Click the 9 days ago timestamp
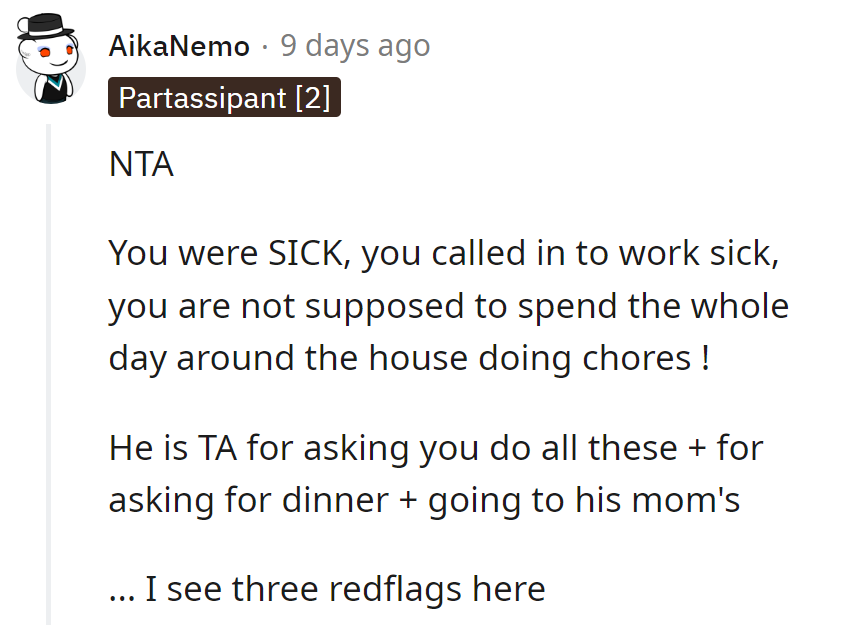 354,45
